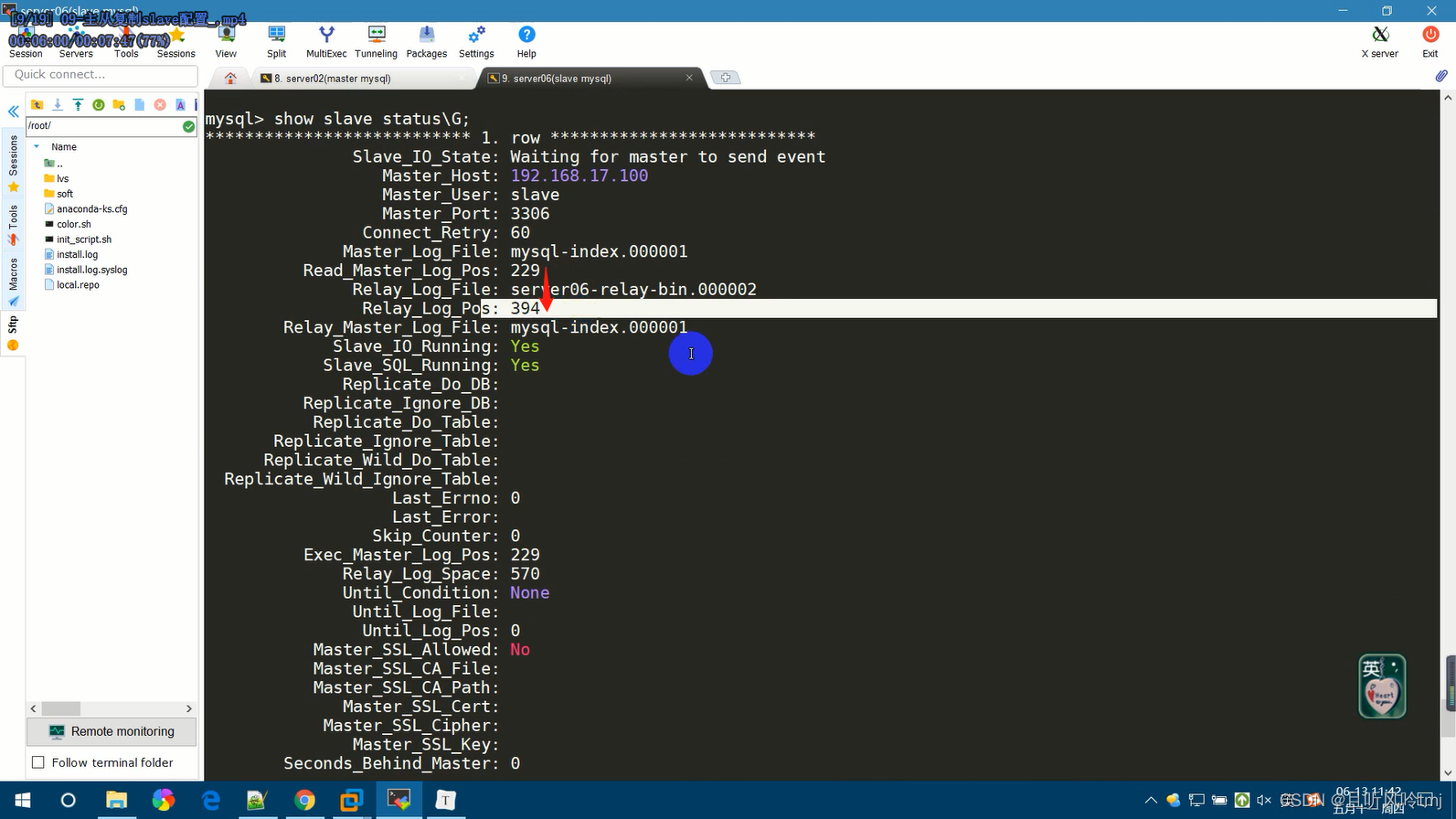1456x819 pixels.
Task: Click the file list scroll right arrow
Action: pos(189,708)
